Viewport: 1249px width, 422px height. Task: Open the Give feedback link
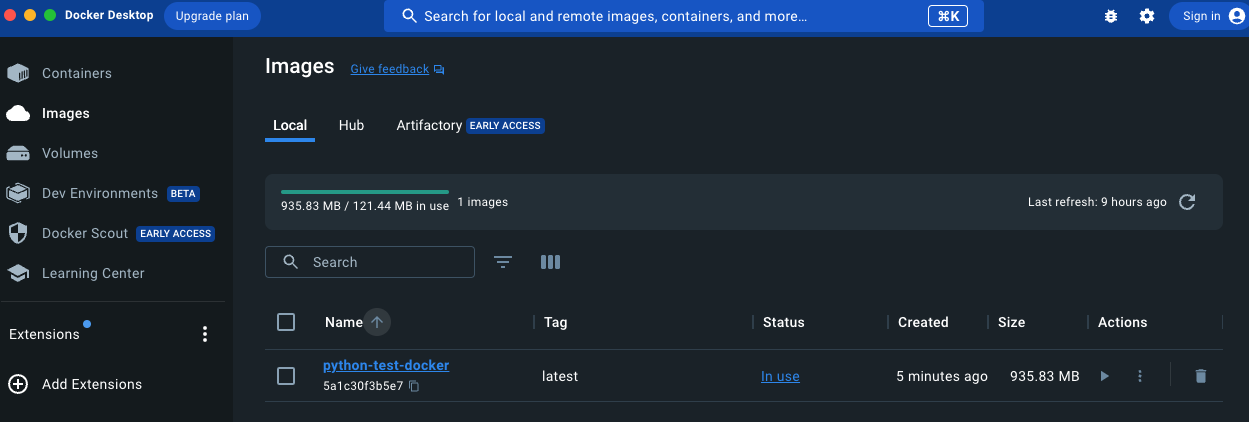tap(389, 69)
